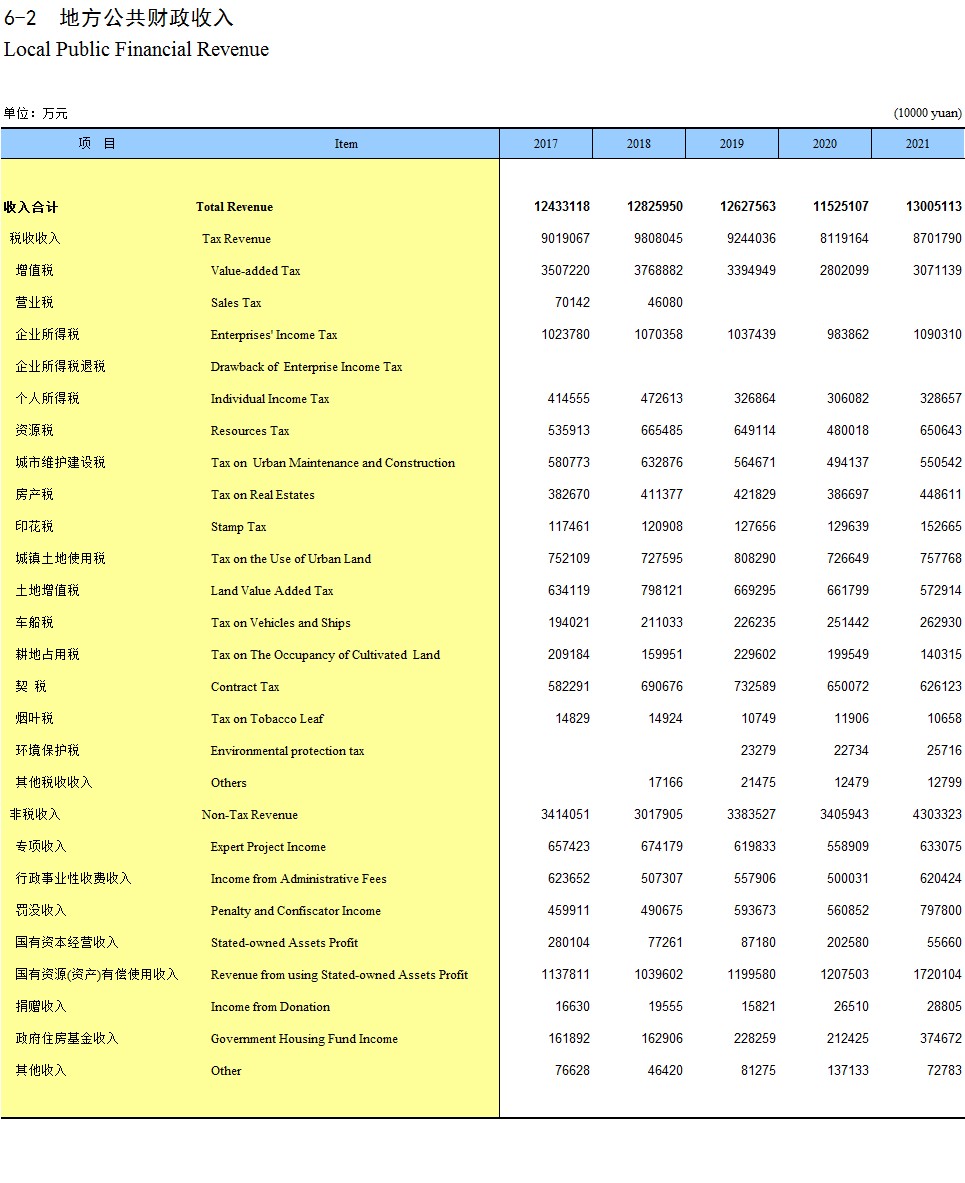The height and width of the screenshot is (1183, 965).
Task: Click 'Tax on Vehicles and Ships'
Action: click(281, 622)
